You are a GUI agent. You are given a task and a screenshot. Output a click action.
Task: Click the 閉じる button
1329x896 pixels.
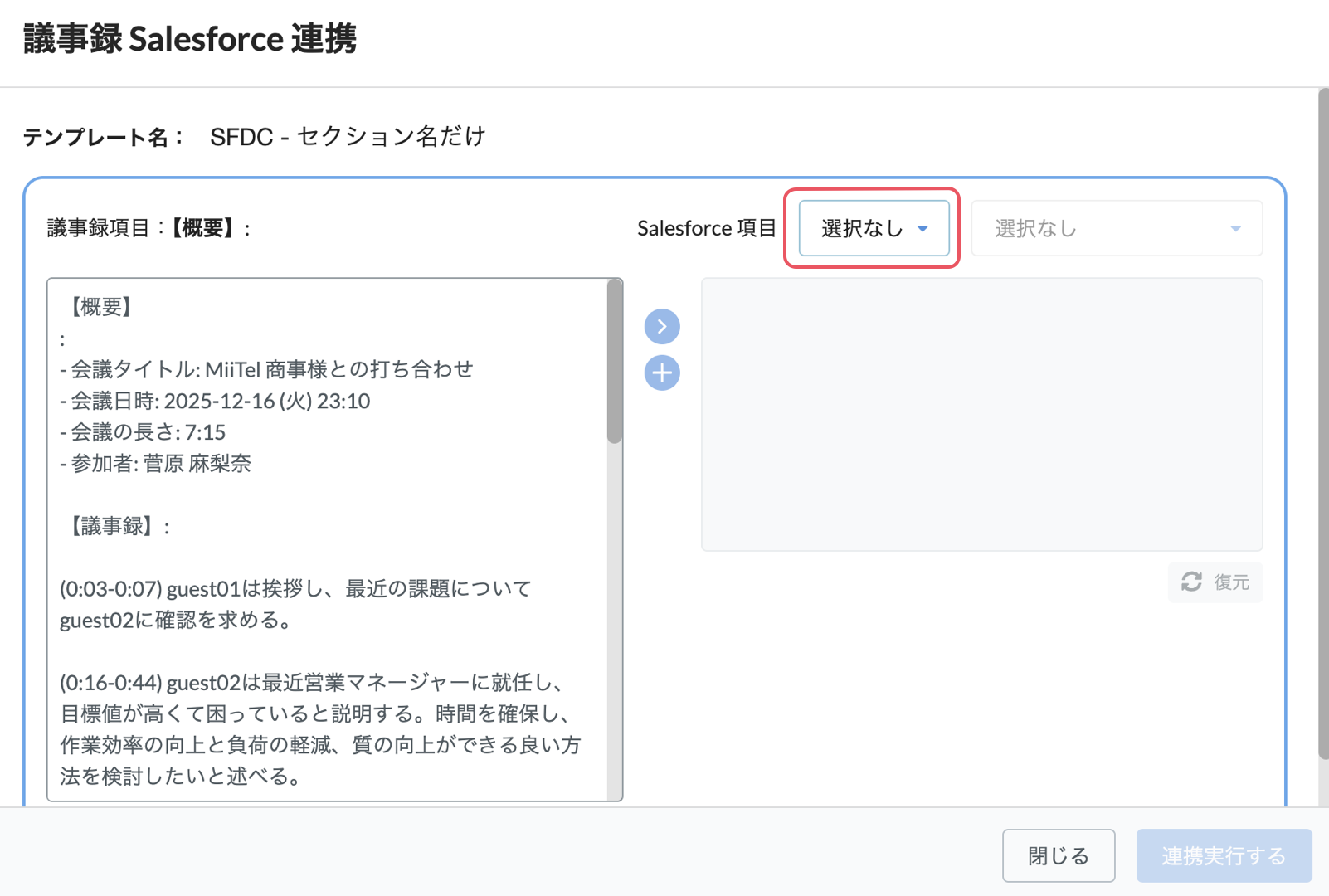(x=1059, y=855)
